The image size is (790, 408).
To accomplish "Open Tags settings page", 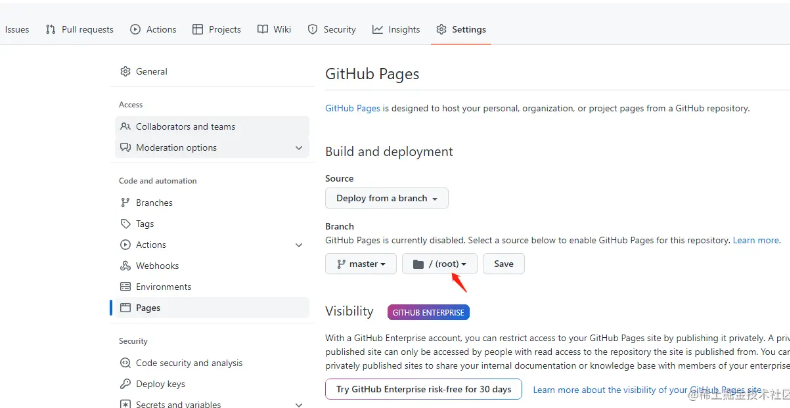I will 212,224.
